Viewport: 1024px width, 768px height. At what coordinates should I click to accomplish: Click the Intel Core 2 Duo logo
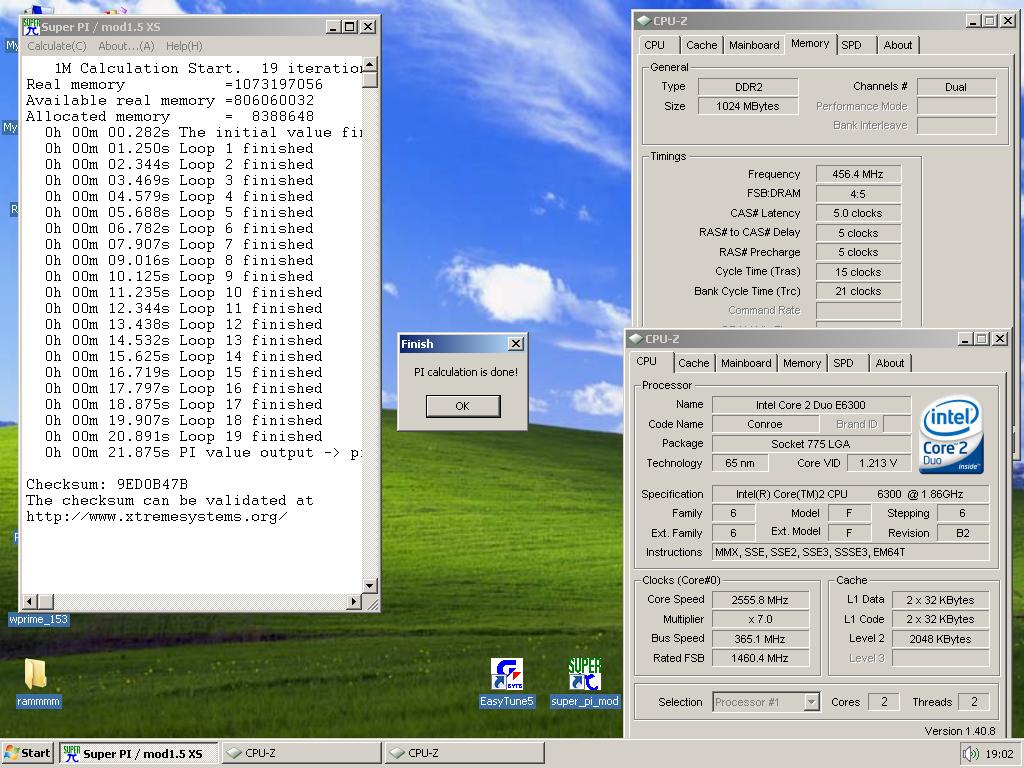(951, 434)
